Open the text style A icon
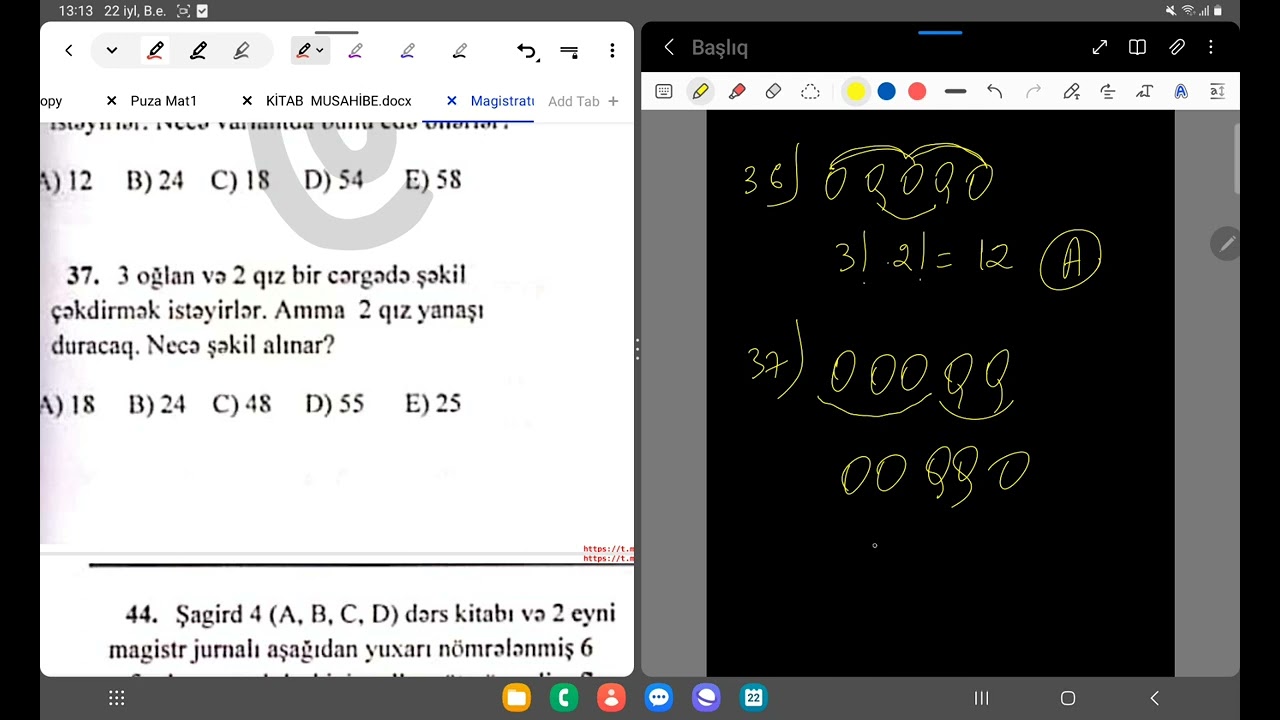This screenshot has width=1280, height=720. coord(1181,92)
